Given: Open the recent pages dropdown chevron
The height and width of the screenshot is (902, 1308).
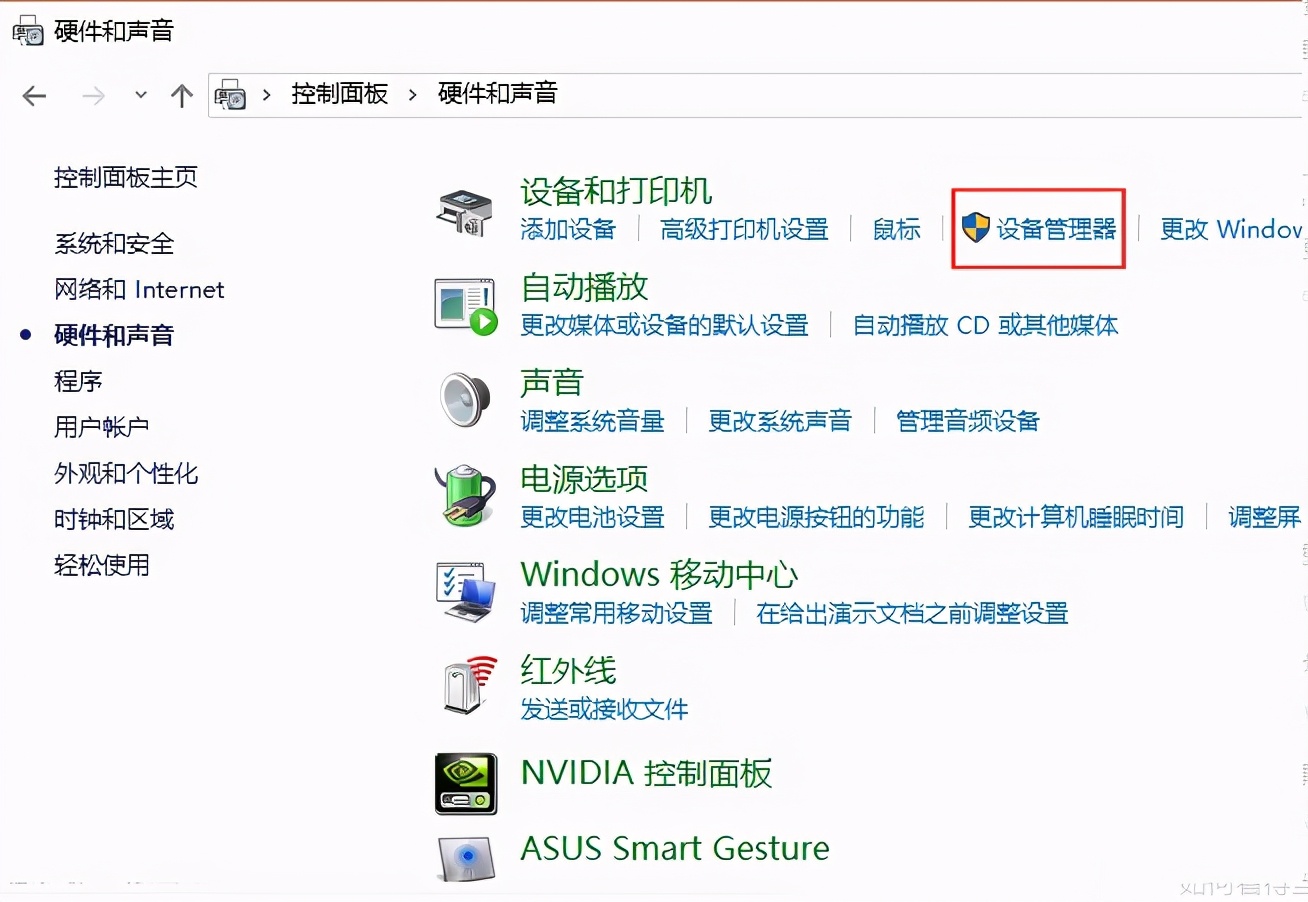Looking at the screenshot, I should point(140,96).
